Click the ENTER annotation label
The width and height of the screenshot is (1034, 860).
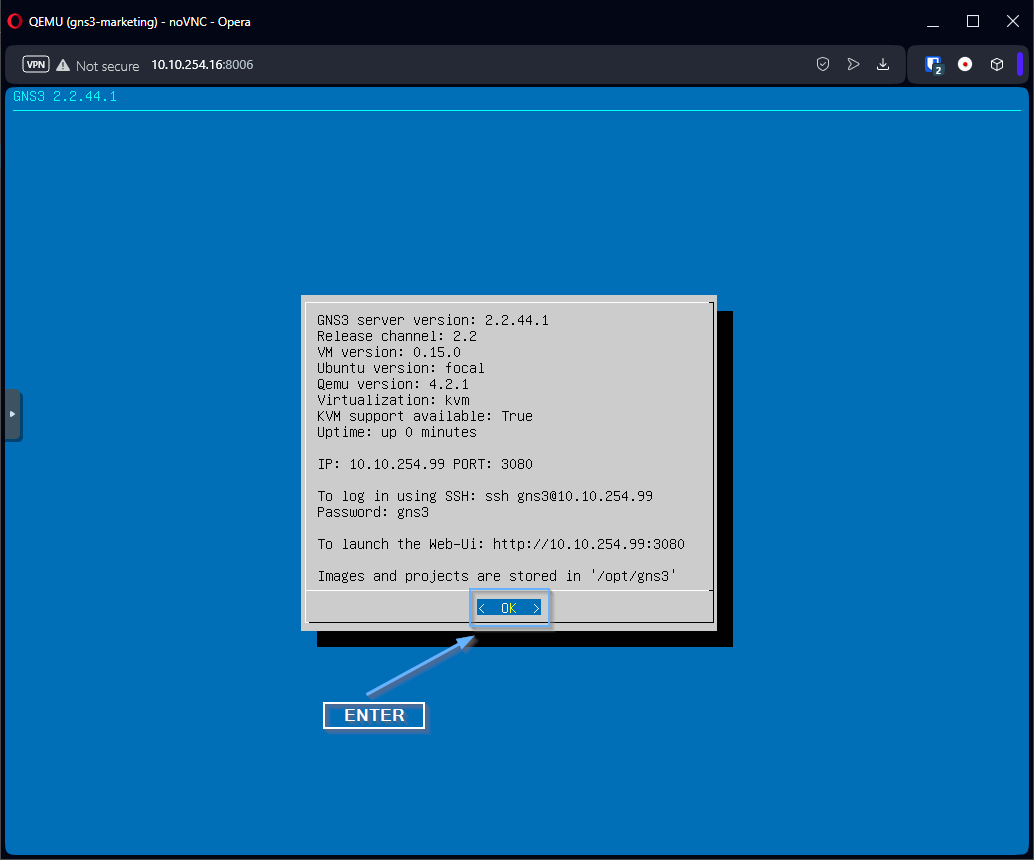point(374,716)
